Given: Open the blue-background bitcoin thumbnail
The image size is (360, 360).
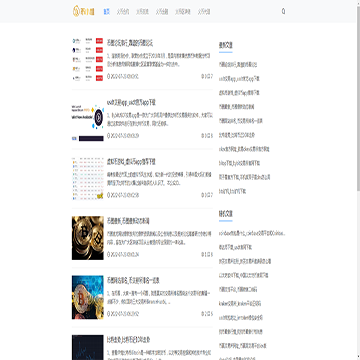Looking at the screenshot, I should 88,297.
